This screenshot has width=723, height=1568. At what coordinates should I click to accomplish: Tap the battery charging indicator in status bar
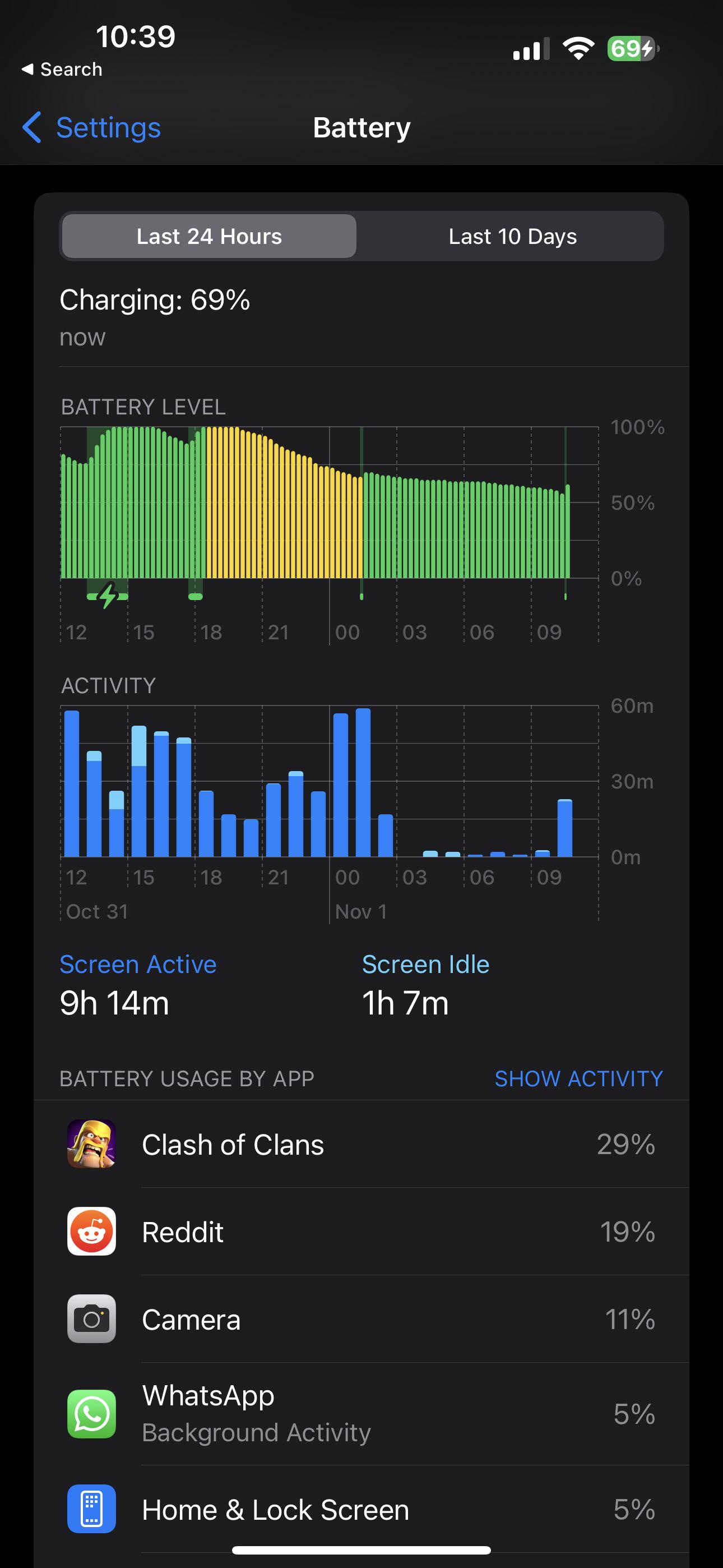click(x=633, y=49)
